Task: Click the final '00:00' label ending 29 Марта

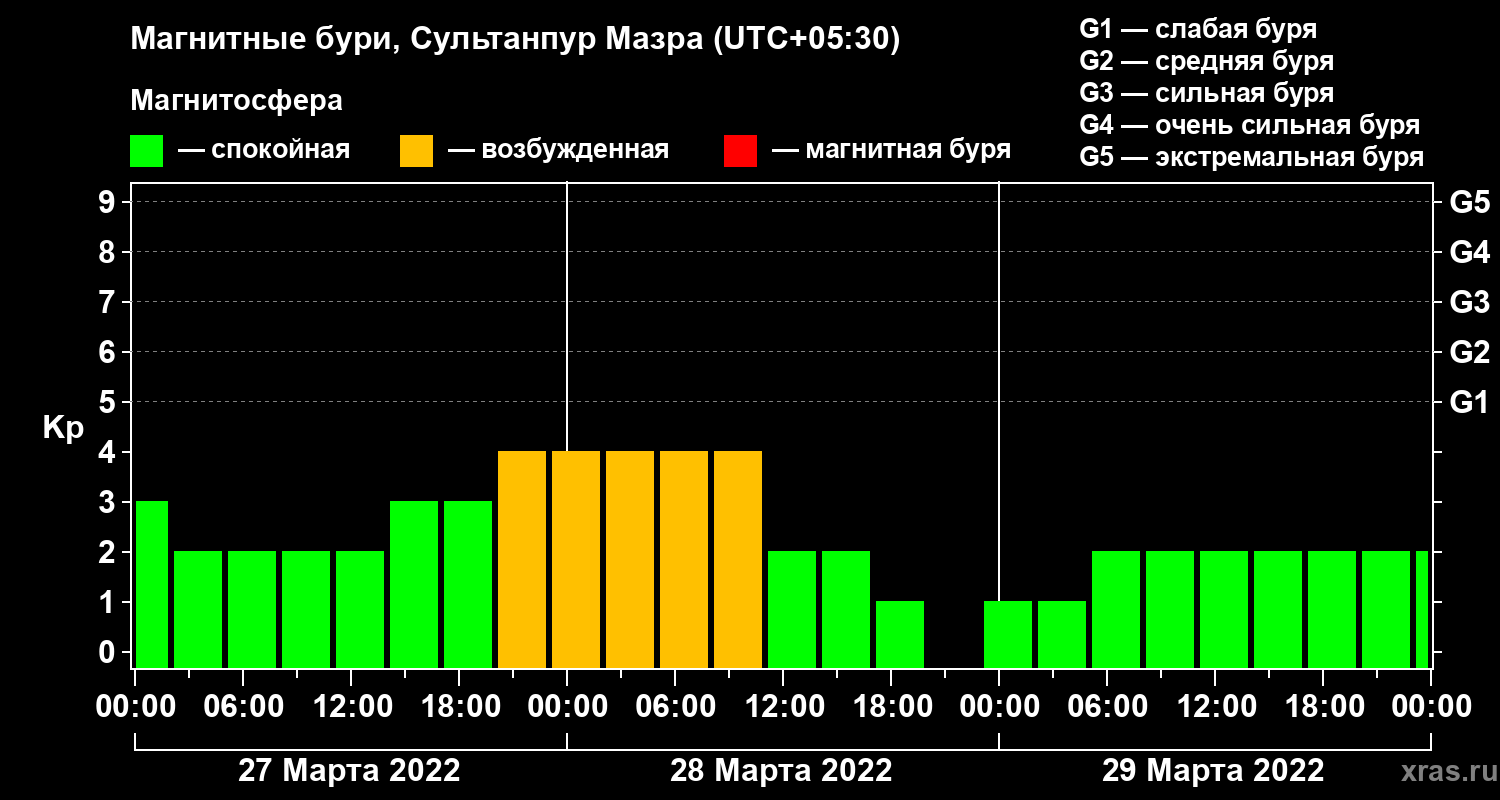Action: (1431, 707)
